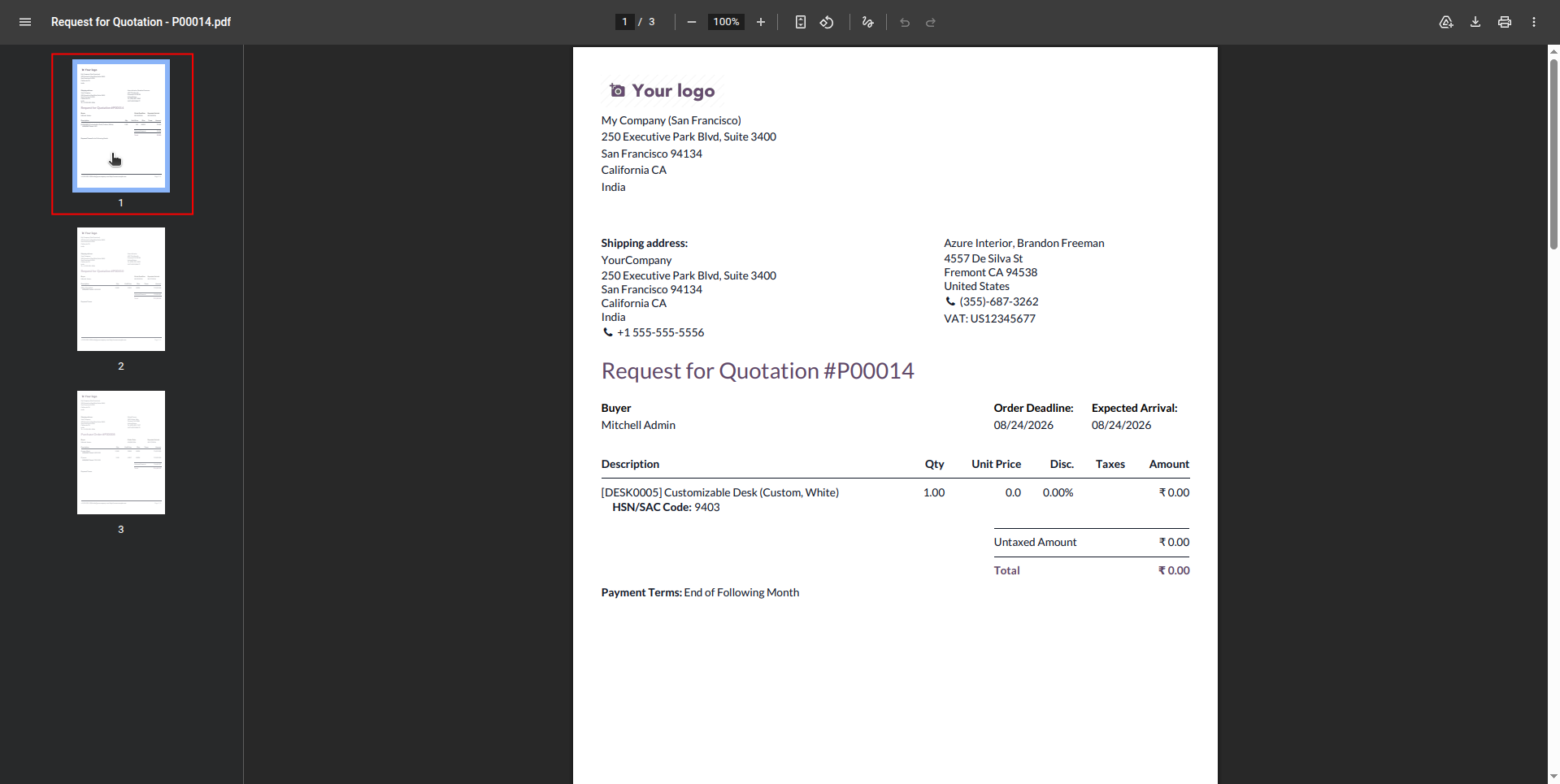The height and width of the screenshot is (784, 1560).
Task: Click the undo arrow icon
Action: (x=905, y=22)
